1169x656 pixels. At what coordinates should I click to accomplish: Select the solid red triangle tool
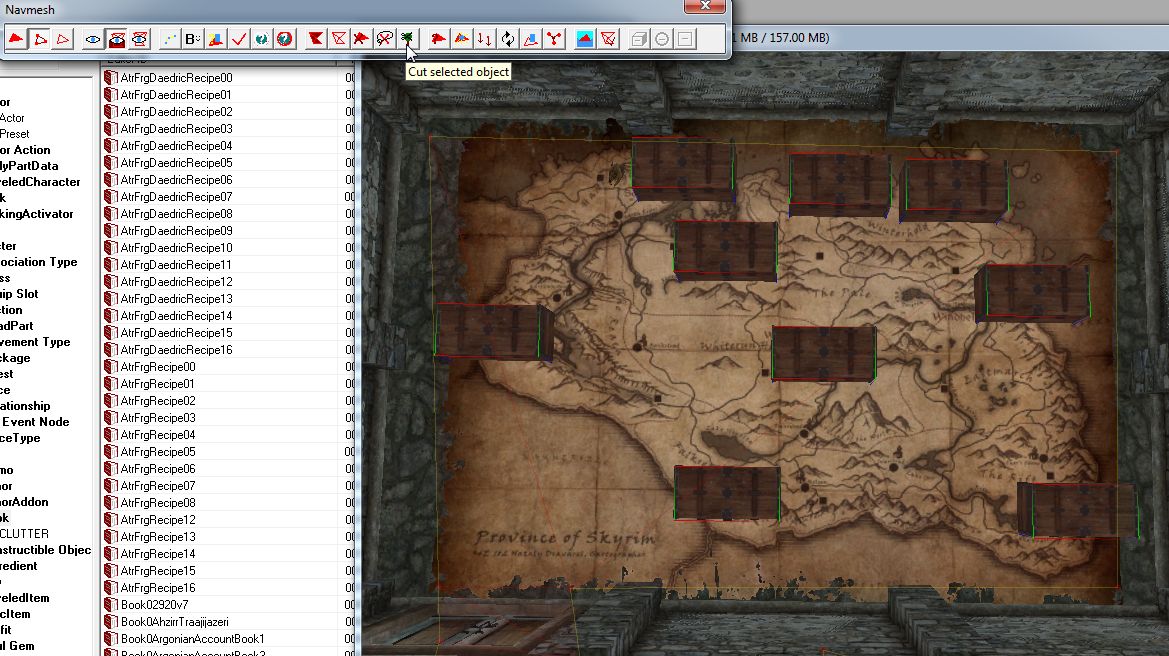pyautogui.click(x=17, y=39)
